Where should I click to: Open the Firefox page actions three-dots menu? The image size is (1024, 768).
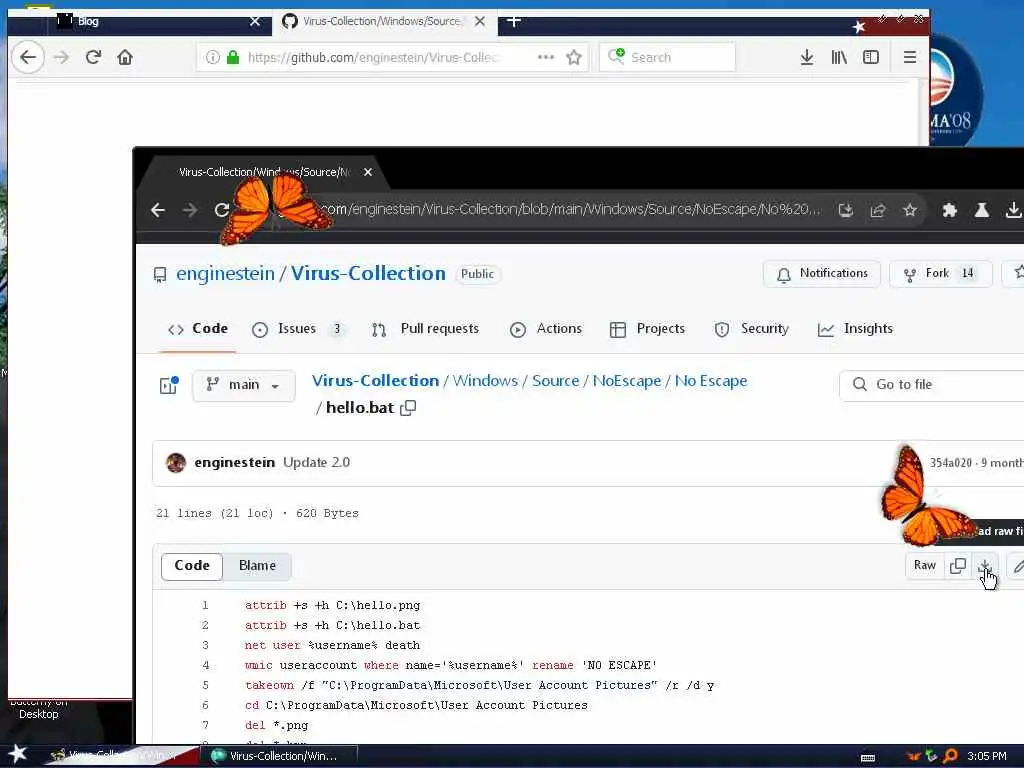click(x=545, y=57)
